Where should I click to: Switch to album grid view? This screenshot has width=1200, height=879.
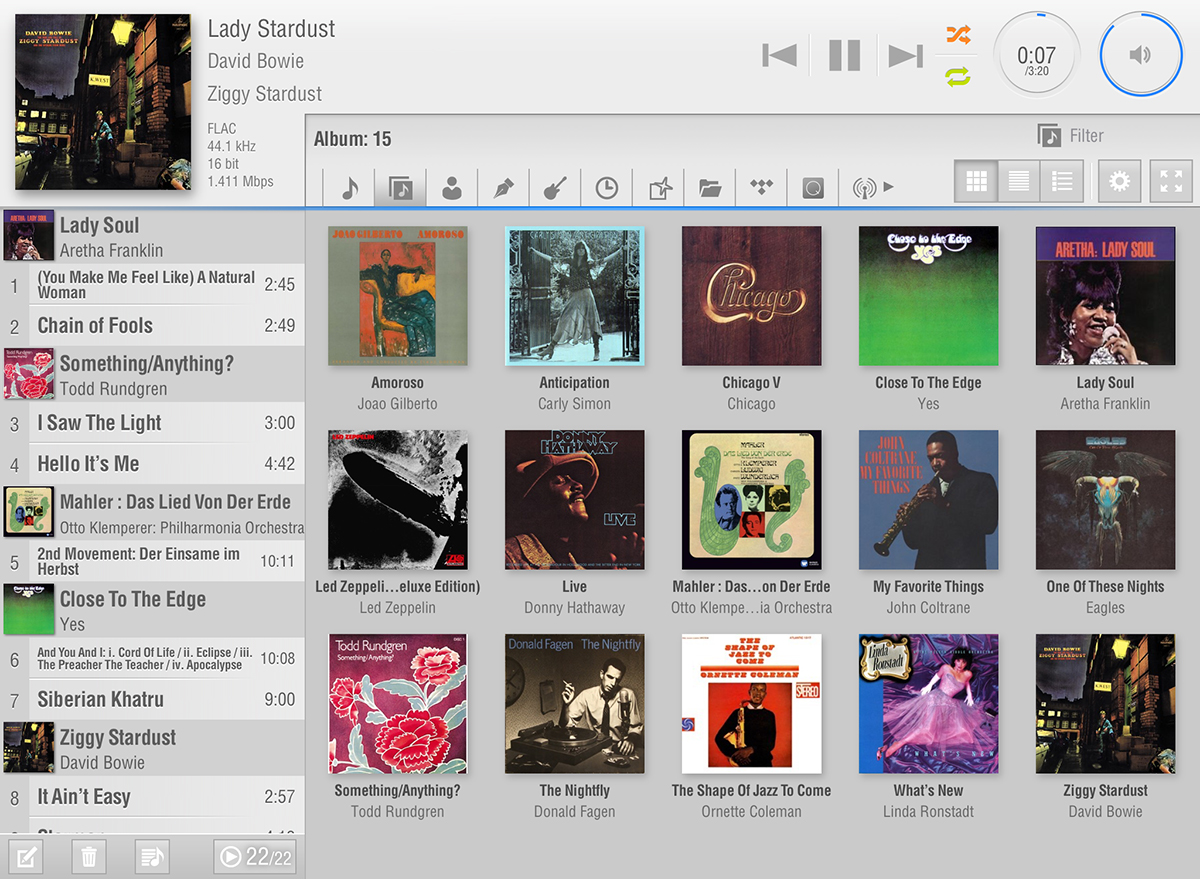tap(976, 181)
